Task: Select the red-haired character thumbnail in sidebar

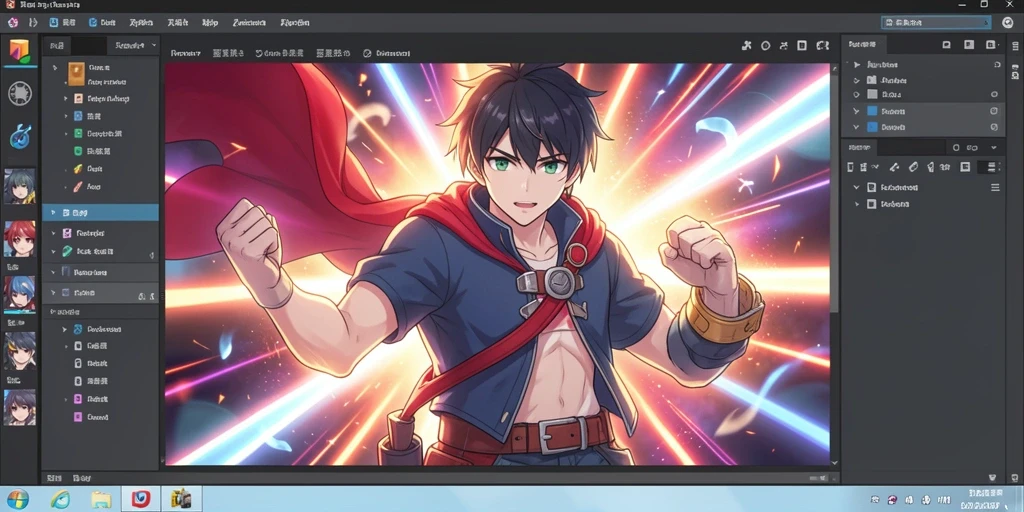Action: [20, 238]
